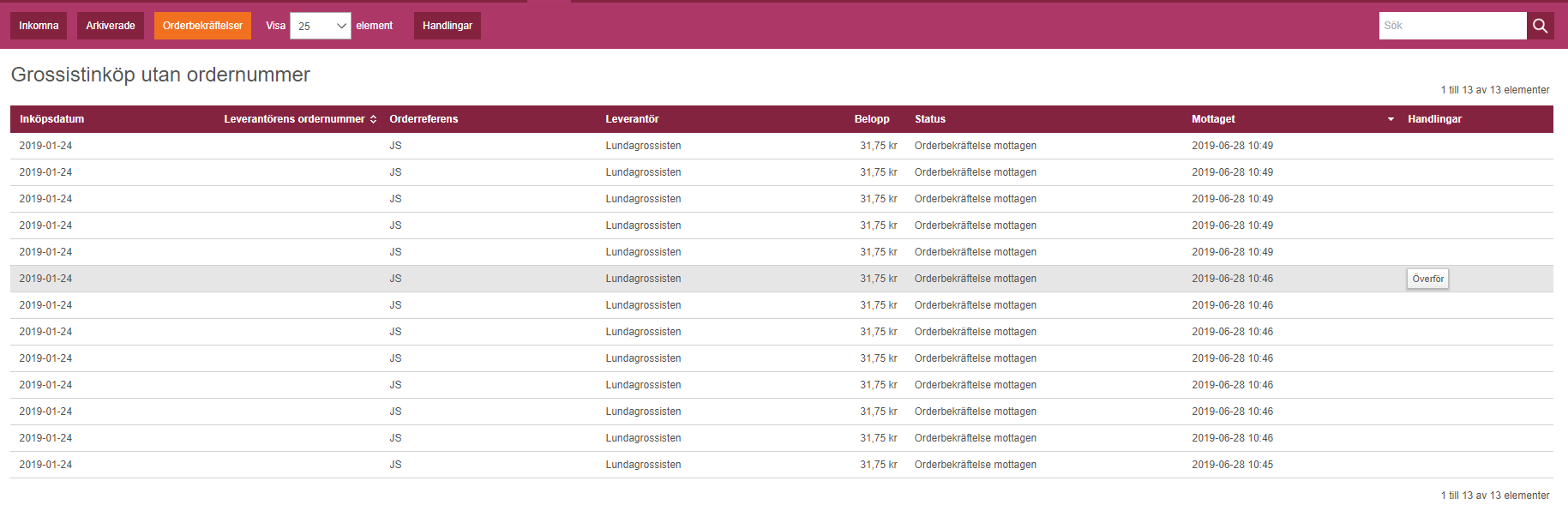
Task: Sort by the Leverantör column header
Action: click(x=632, y=119)
